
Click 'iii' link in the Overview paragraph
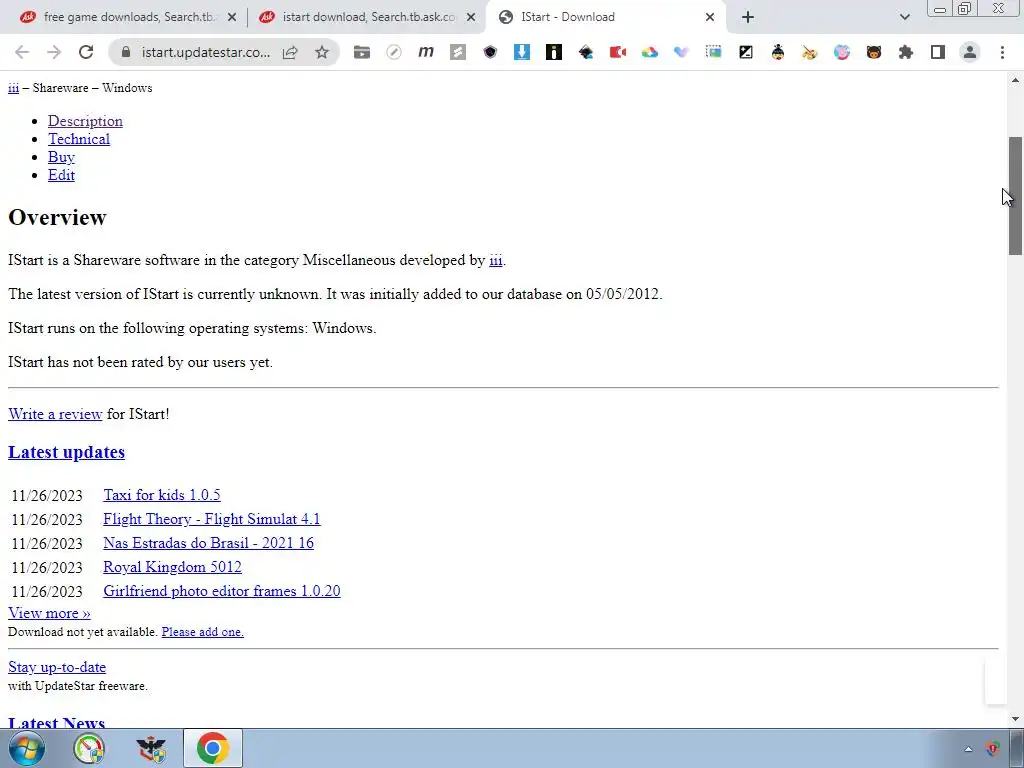coord(496,260)
